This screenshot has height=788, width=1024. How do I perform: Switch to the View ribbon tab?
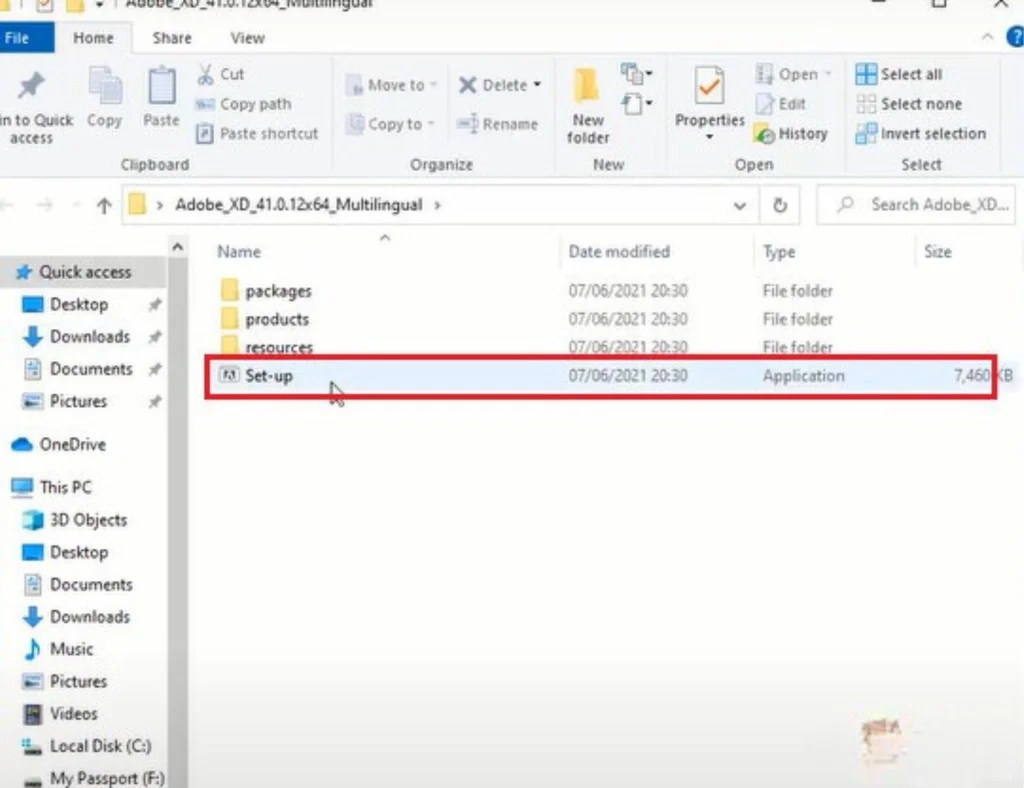pyautogui.click(x=248, y=38)
